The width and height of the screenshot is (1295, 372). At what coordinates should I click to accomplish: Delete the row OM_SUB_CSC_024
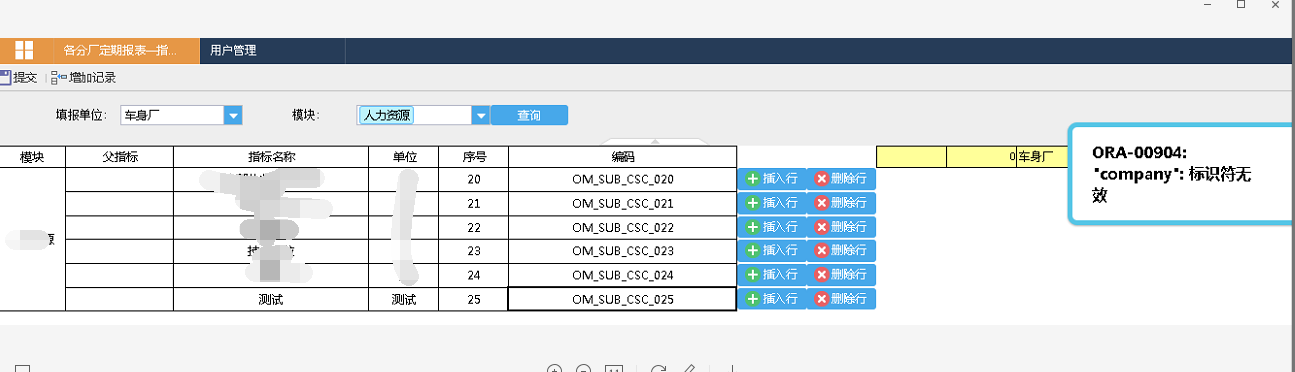pos(841,275)
